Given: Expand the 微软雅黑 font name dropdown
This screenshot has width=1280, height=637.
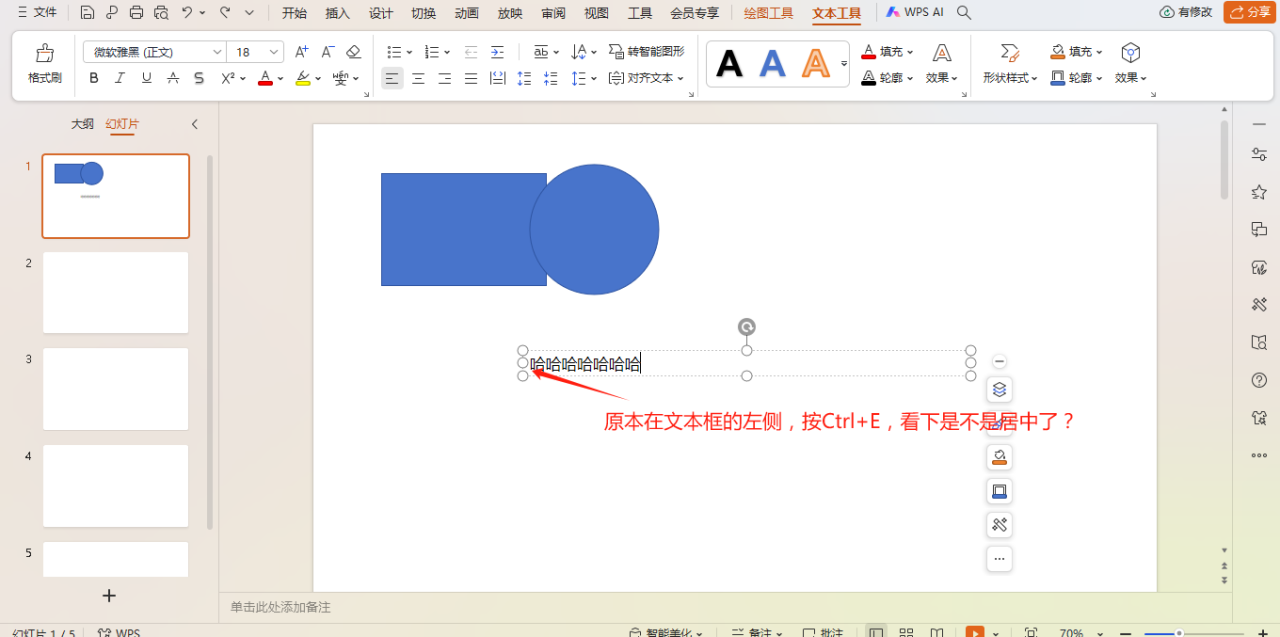Looking at the screenshot, I should tap(218, 51).
